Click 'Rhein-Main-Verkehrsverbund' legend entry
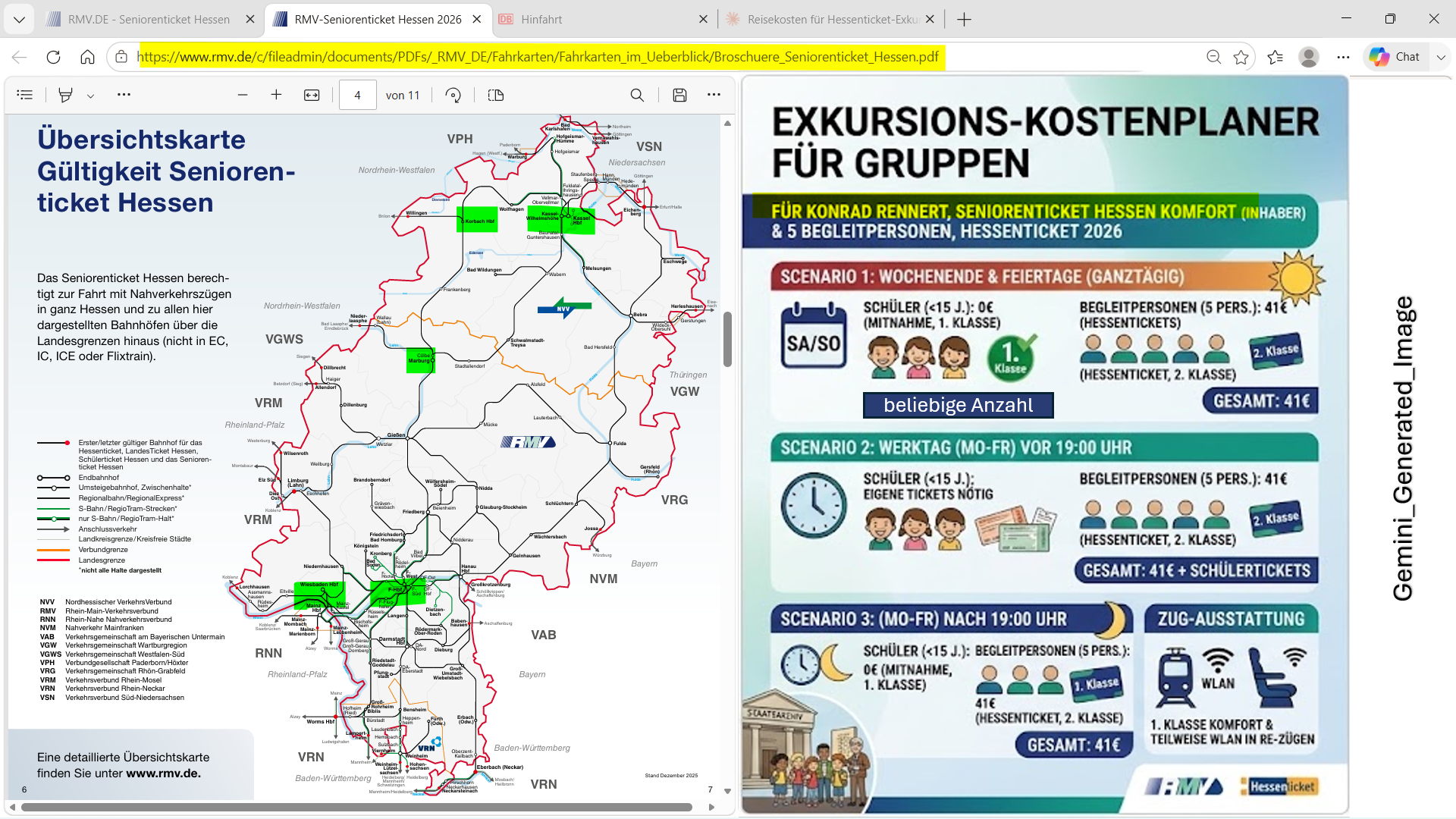 (x=111, y=611)
